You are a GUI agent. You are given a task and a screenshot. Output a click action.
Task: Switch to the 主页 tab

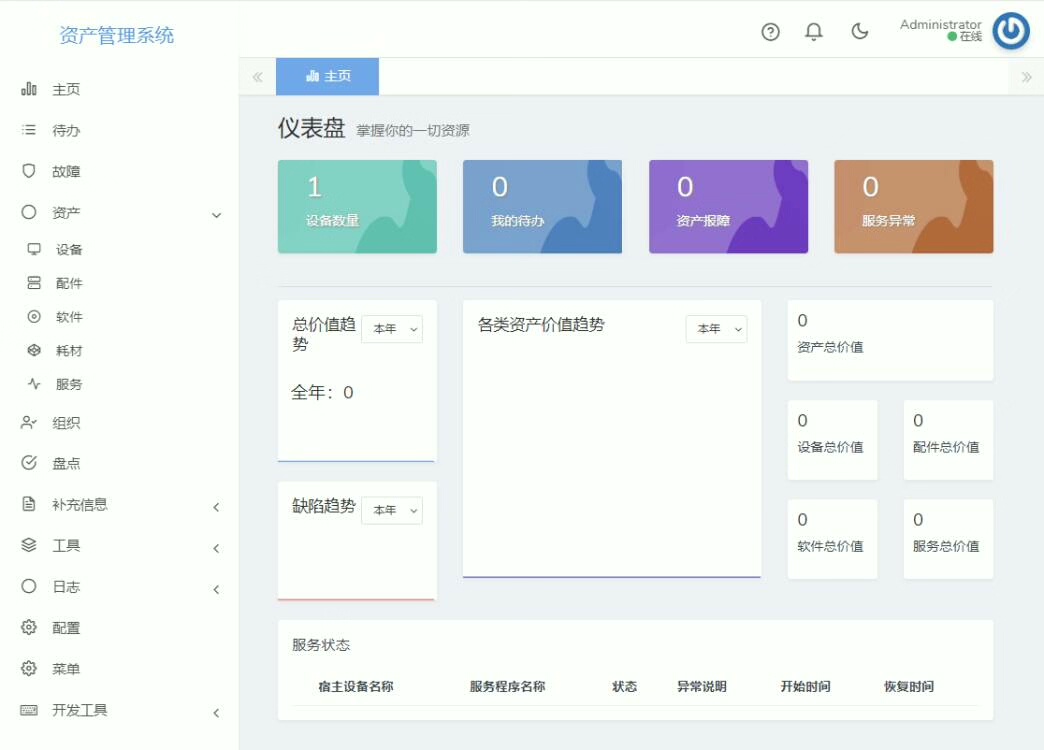coord(328,76)
